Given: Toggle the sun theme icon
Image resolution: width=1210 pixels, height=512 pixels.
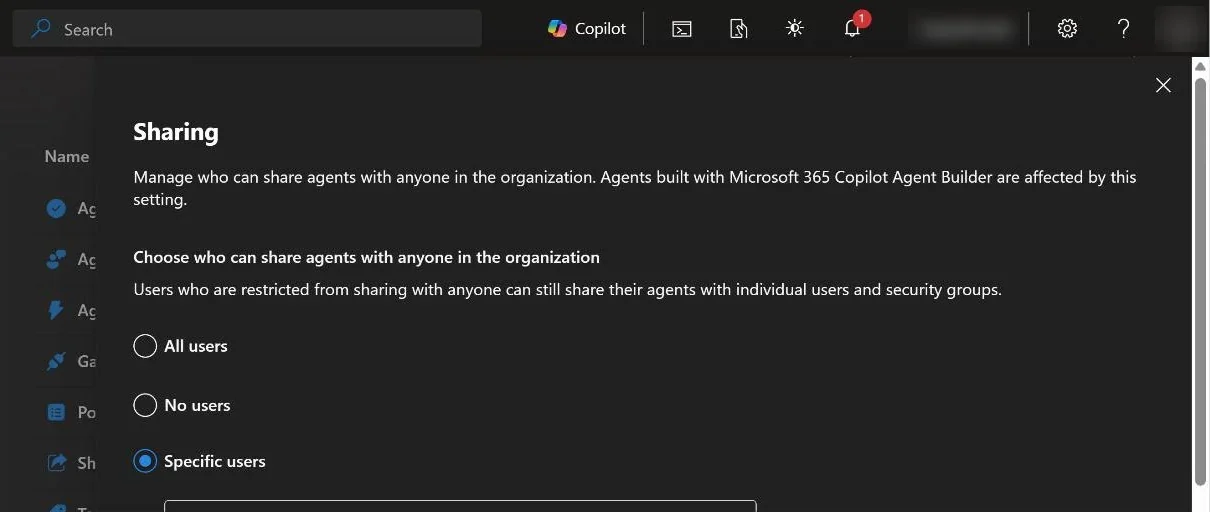Looking at the screenshot, I should click(x=795, y=28).
